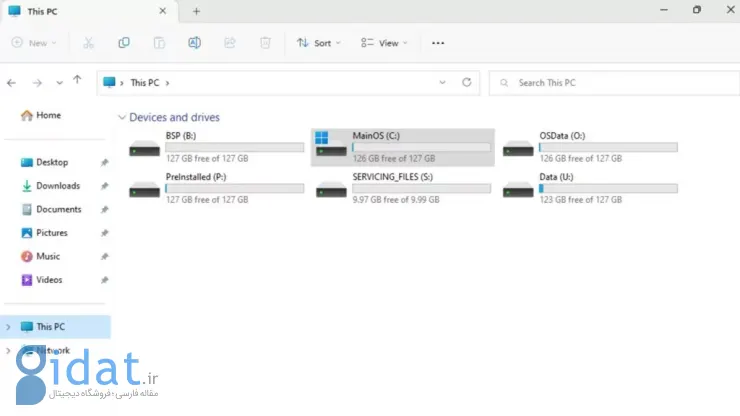740x416 pixels.
Task: Click the Copy icon in toolbar
Action: [x=124, y=43]
